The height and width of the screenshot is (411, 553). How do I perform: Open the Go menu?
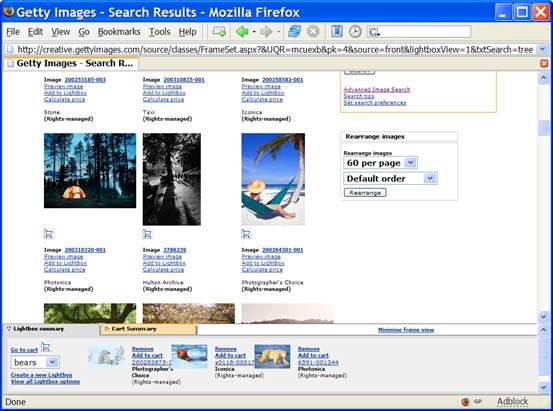point(84,32)
